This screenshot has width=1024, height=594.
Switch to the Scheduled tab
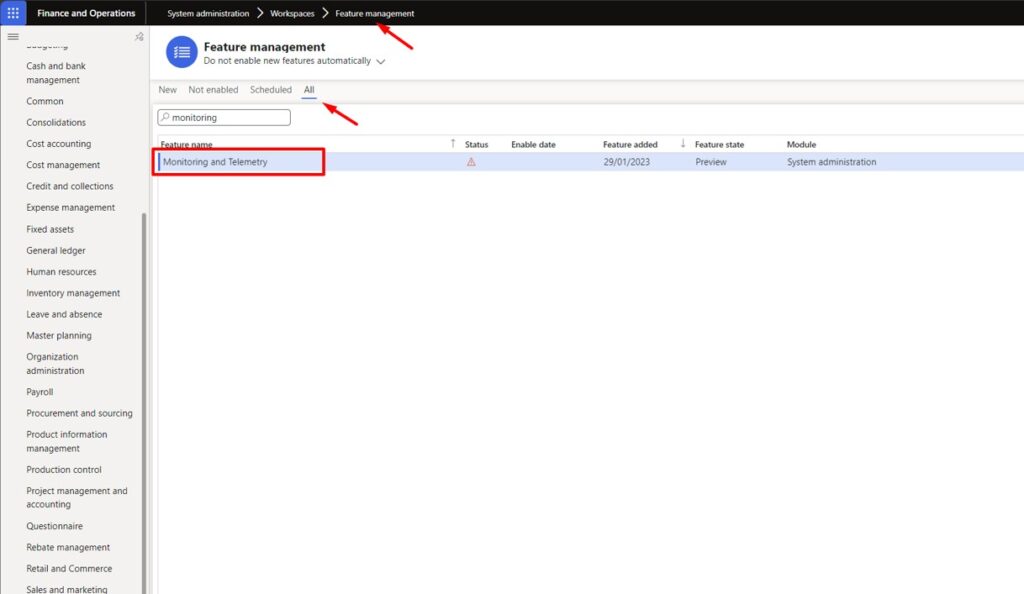270,89
